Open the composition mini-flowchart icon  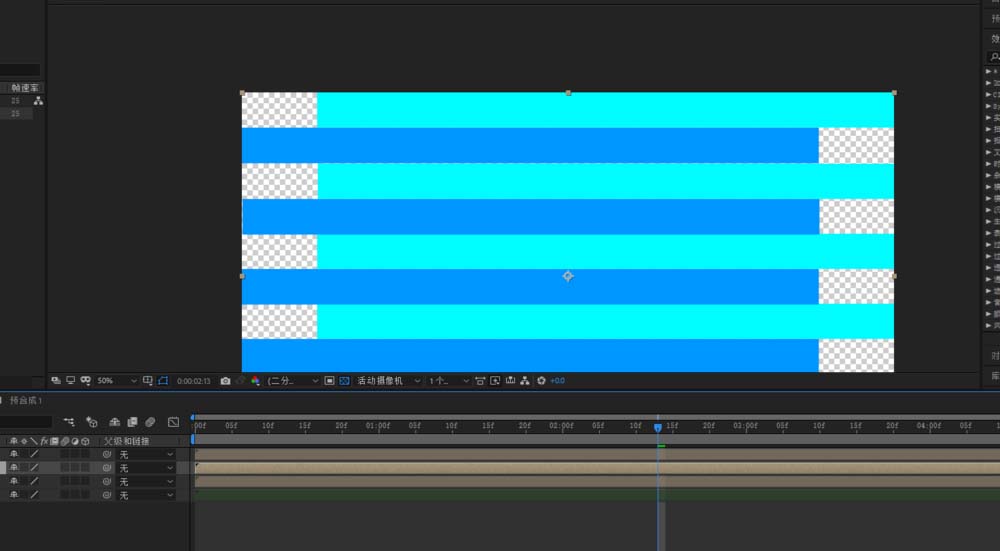[x=69, y=422]
